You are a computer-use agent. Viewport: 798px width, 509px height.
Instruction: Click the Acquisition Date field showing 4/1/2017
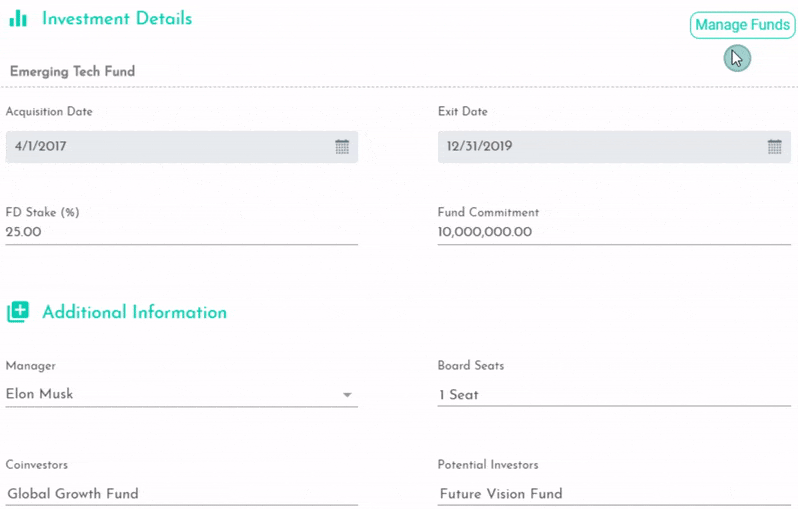click(x=182, y=147)
